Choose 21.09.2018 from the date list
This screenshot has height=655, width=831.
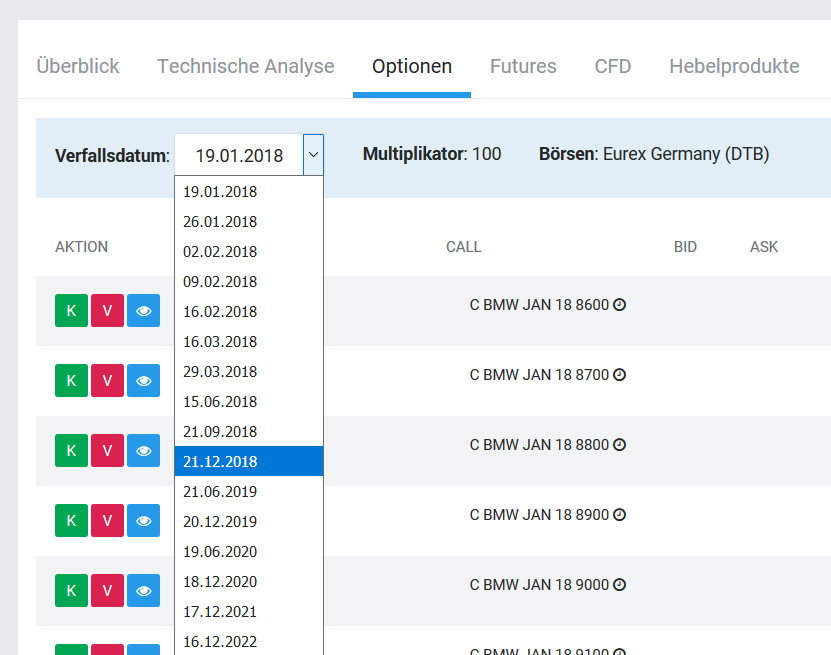[249, 431]
